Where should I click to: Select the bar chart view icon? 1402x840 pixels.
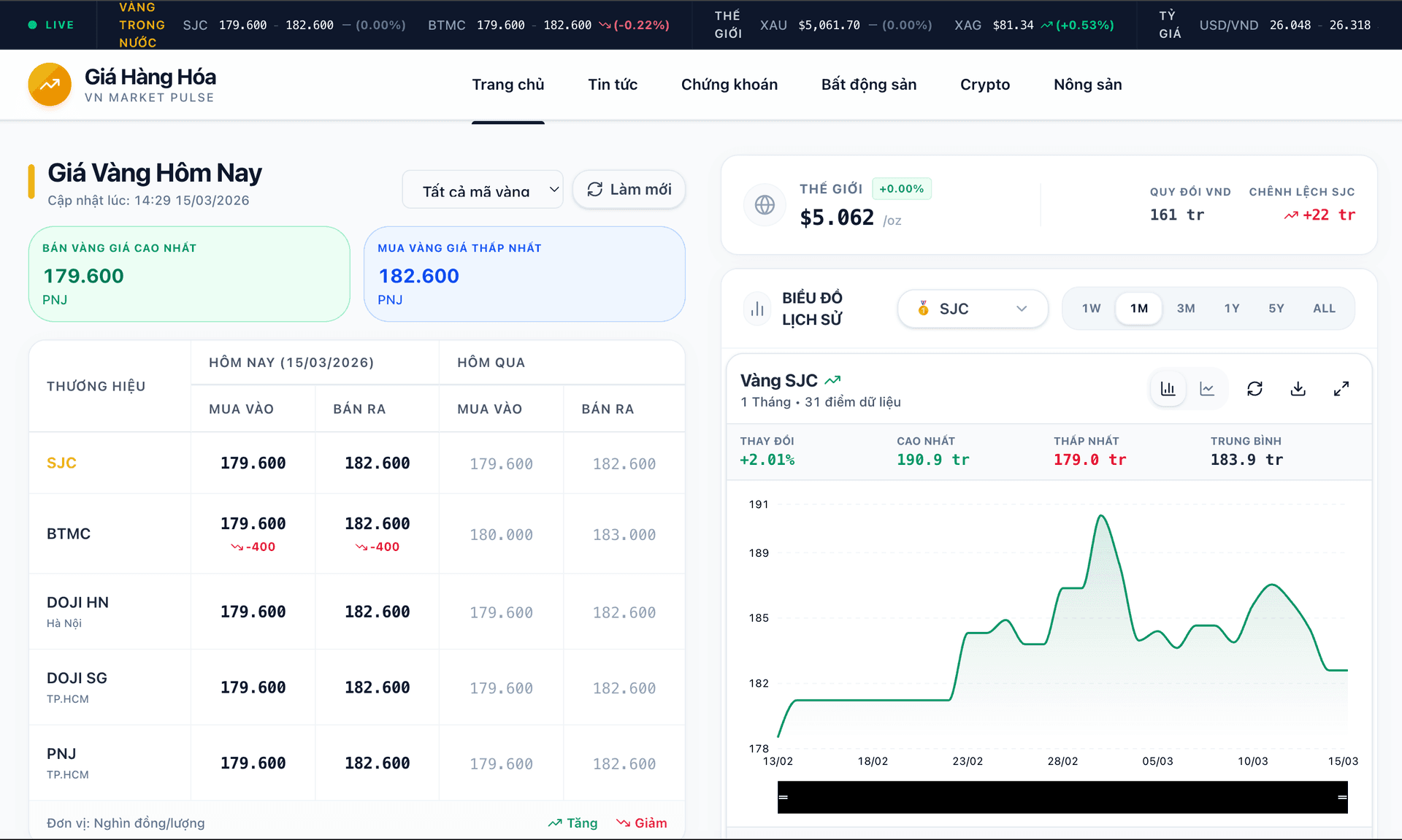(1168, 389)
